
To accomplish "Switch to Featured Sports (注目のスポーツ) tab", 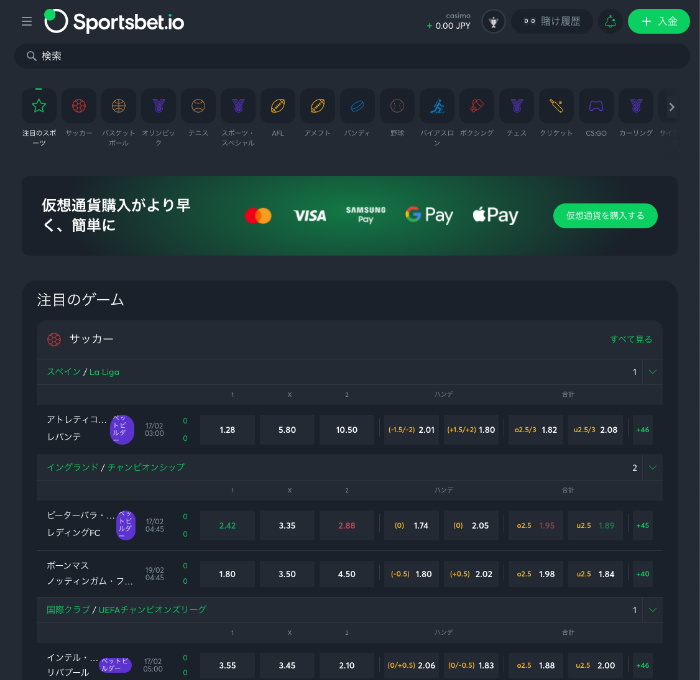I will click(x=39, y=106).
